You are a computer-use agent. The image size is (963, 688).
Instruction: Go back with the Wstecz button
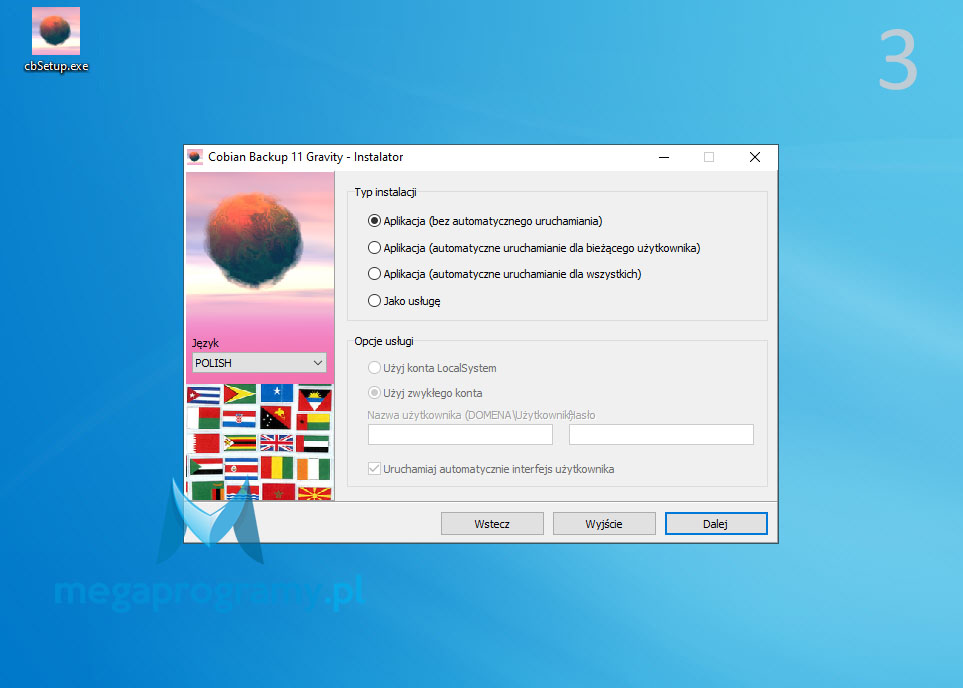point(492,523)
